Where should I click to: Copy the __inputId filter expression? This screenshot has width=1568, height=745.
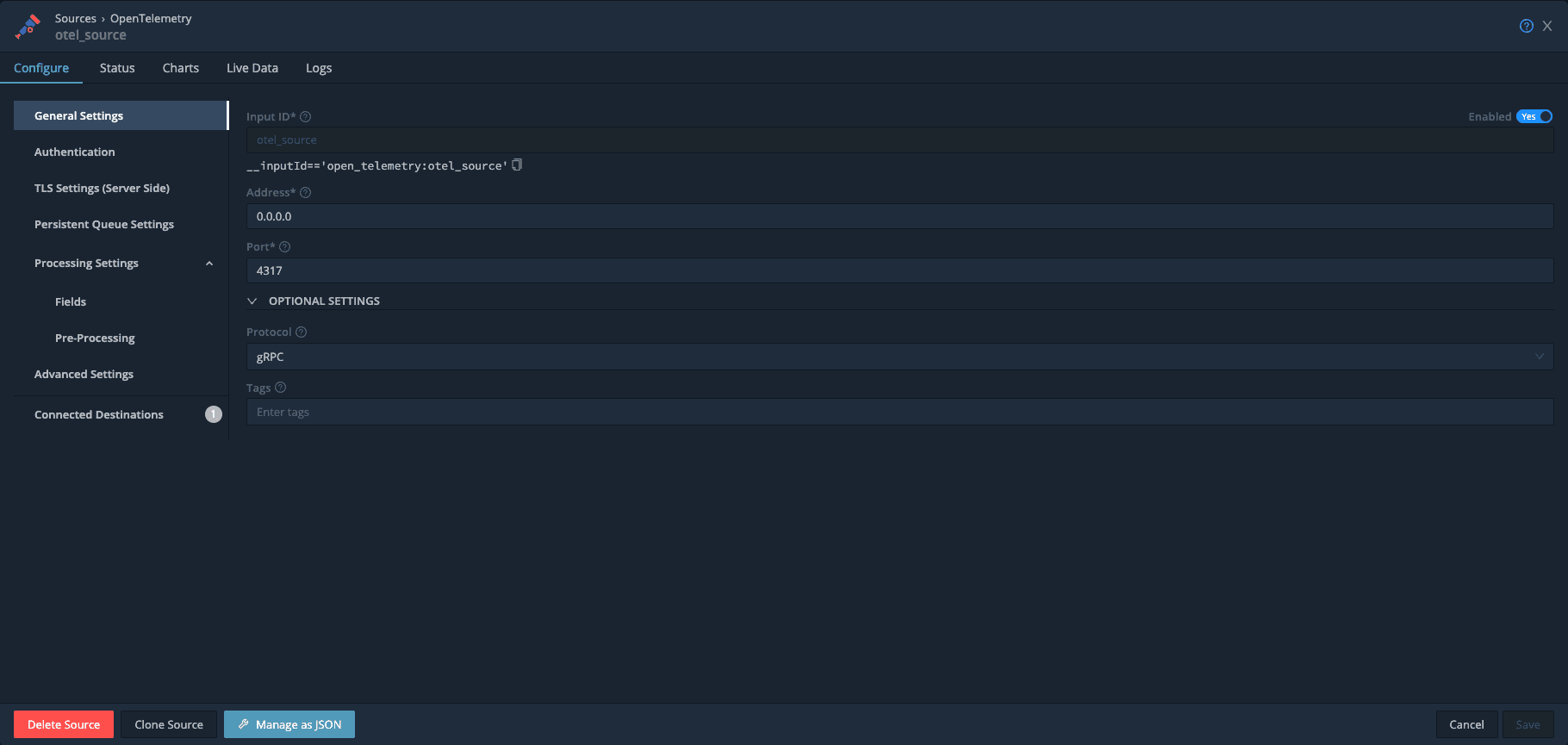tap(517, 165)
